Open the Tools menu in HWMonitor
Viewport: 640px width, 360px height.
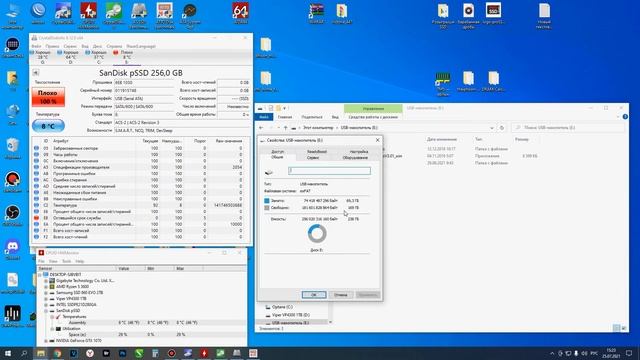coord(67,261)
